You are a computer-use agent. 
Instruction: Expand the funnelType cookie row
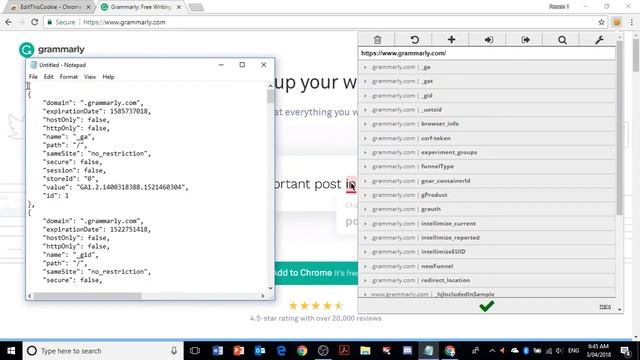(x=487, y=167)
